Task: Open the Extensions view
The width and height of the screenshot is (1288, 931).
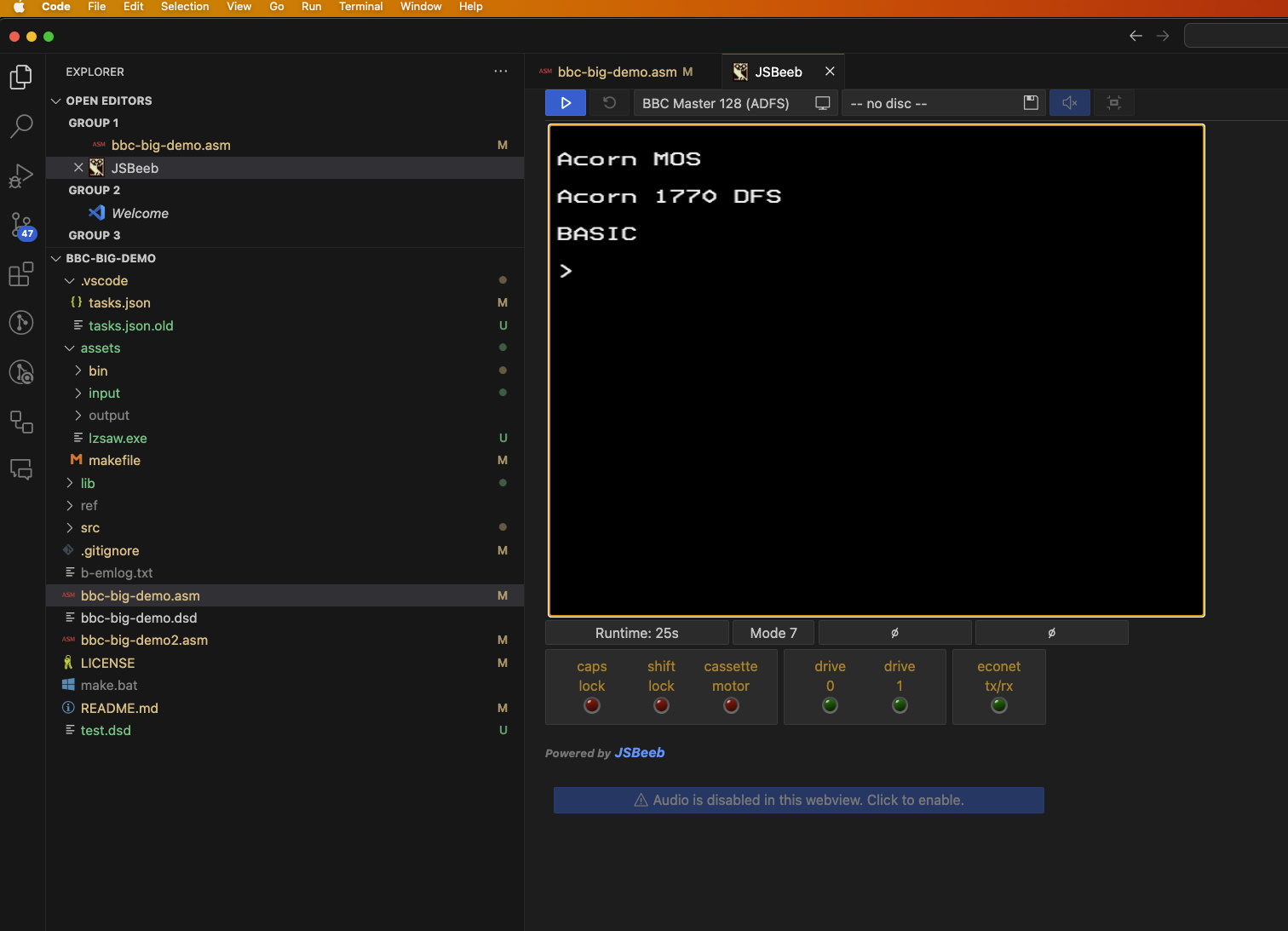Action: tap(21, 274)
